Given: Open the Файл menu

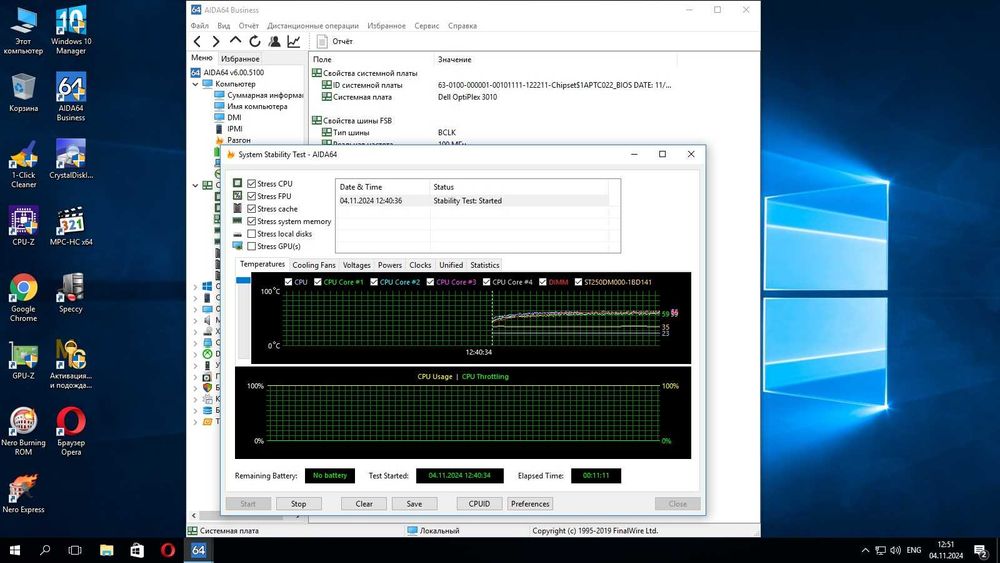Looking at the screenshot, I should click(200, 26).
